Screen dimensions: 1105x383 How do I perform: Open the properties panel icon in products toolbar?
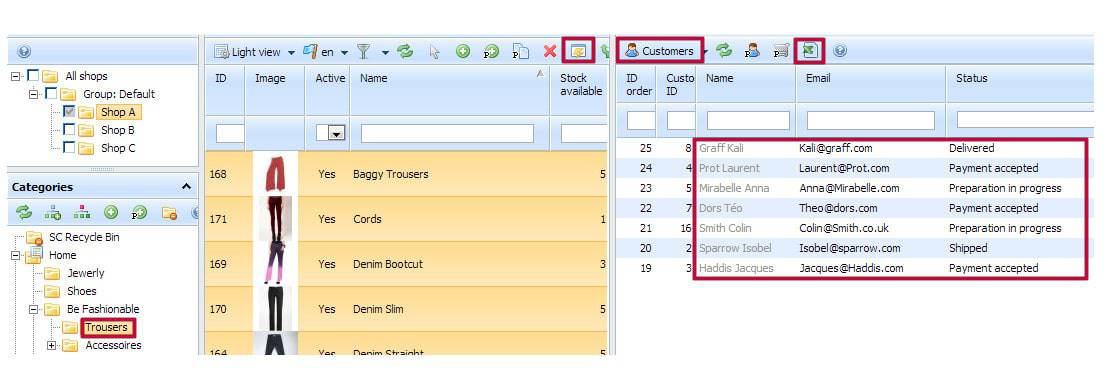(579, 51)
